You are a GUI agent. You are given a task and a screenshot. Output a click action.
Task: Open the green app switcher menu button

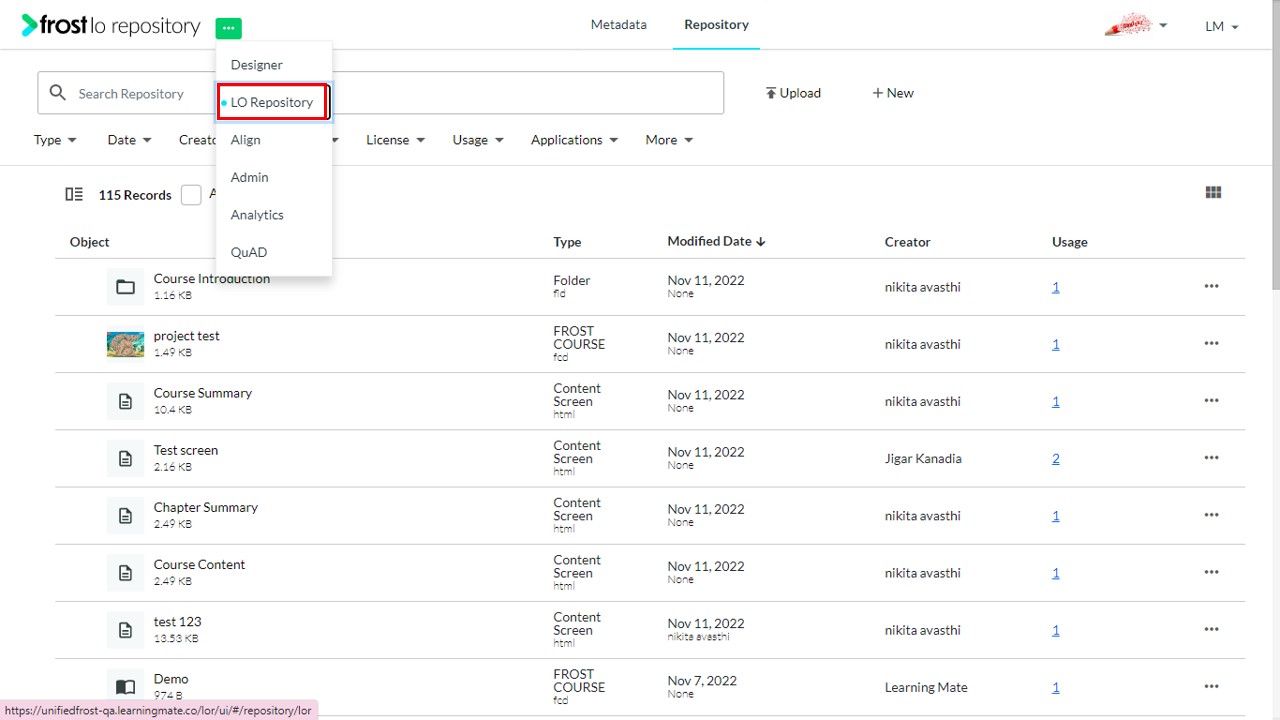228,28
